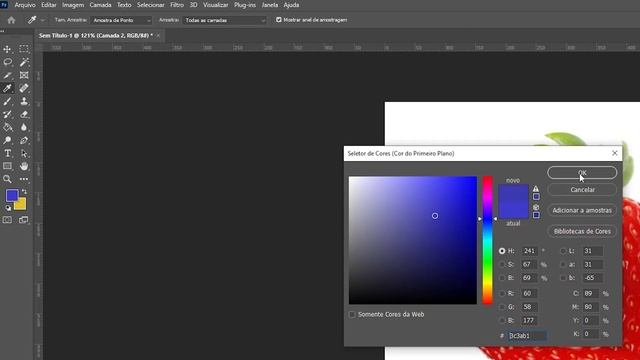Click the Cancelar button

point(582,190)
